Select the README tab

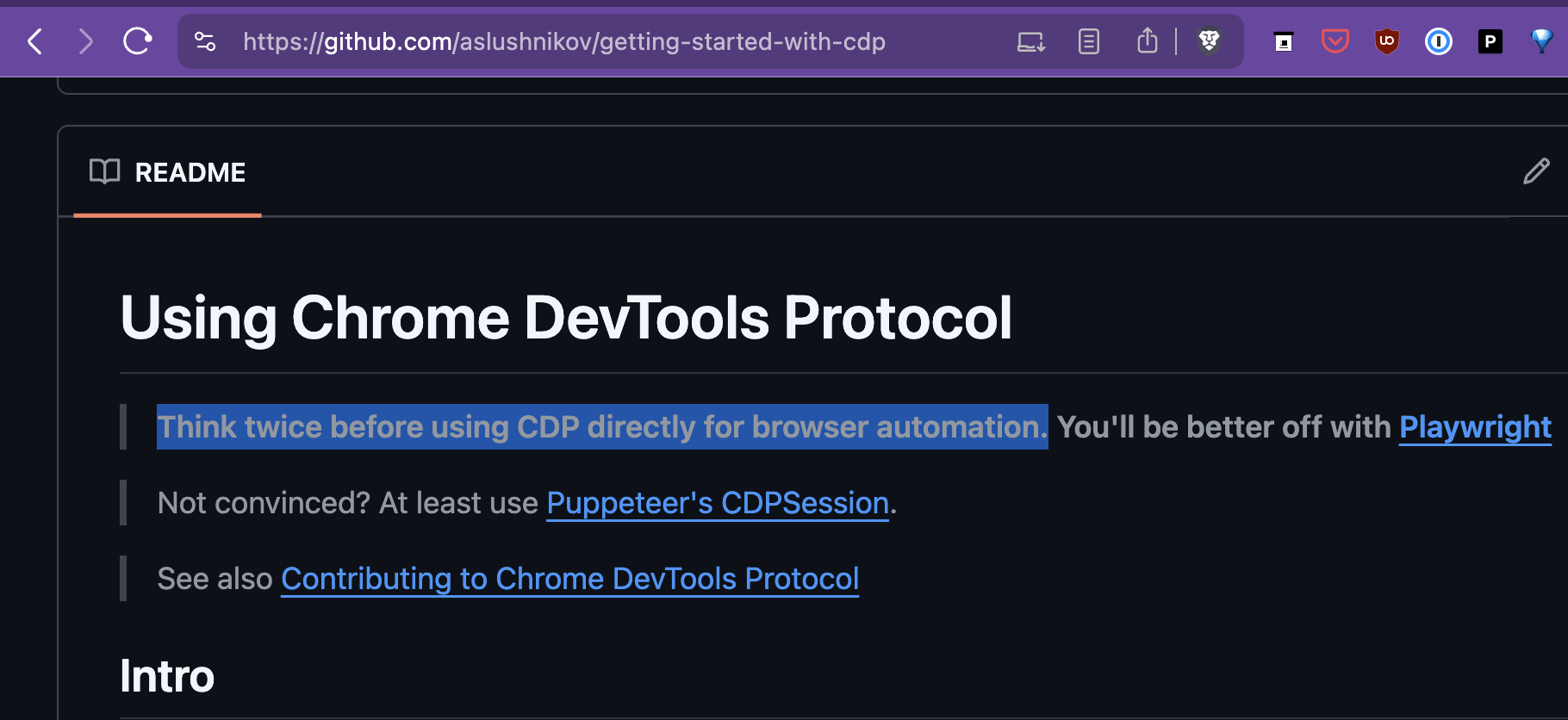[168, 172]
